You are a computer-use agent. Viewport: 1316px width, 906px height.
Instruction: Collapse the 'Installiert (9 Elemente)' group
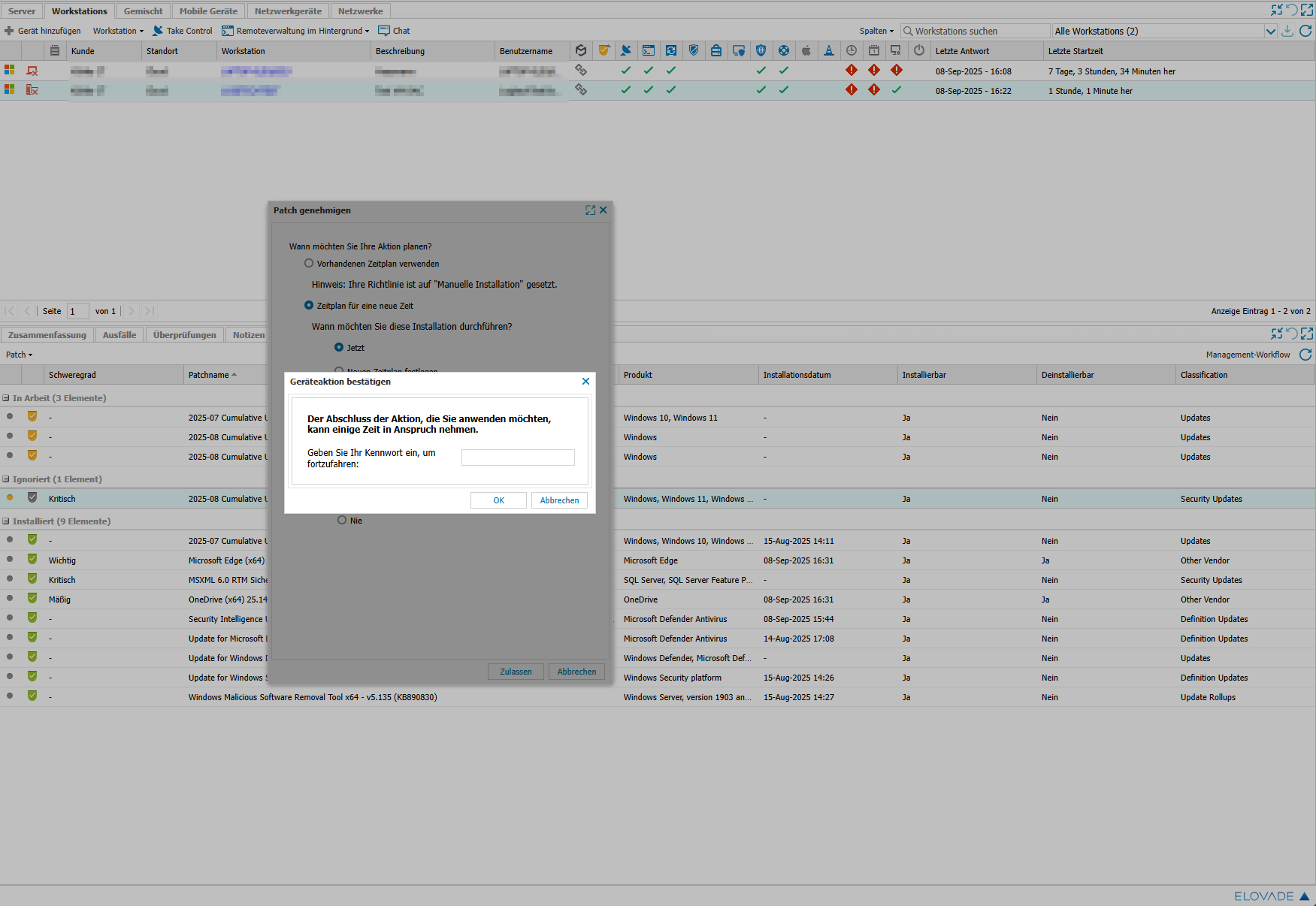tap(6, 521)
